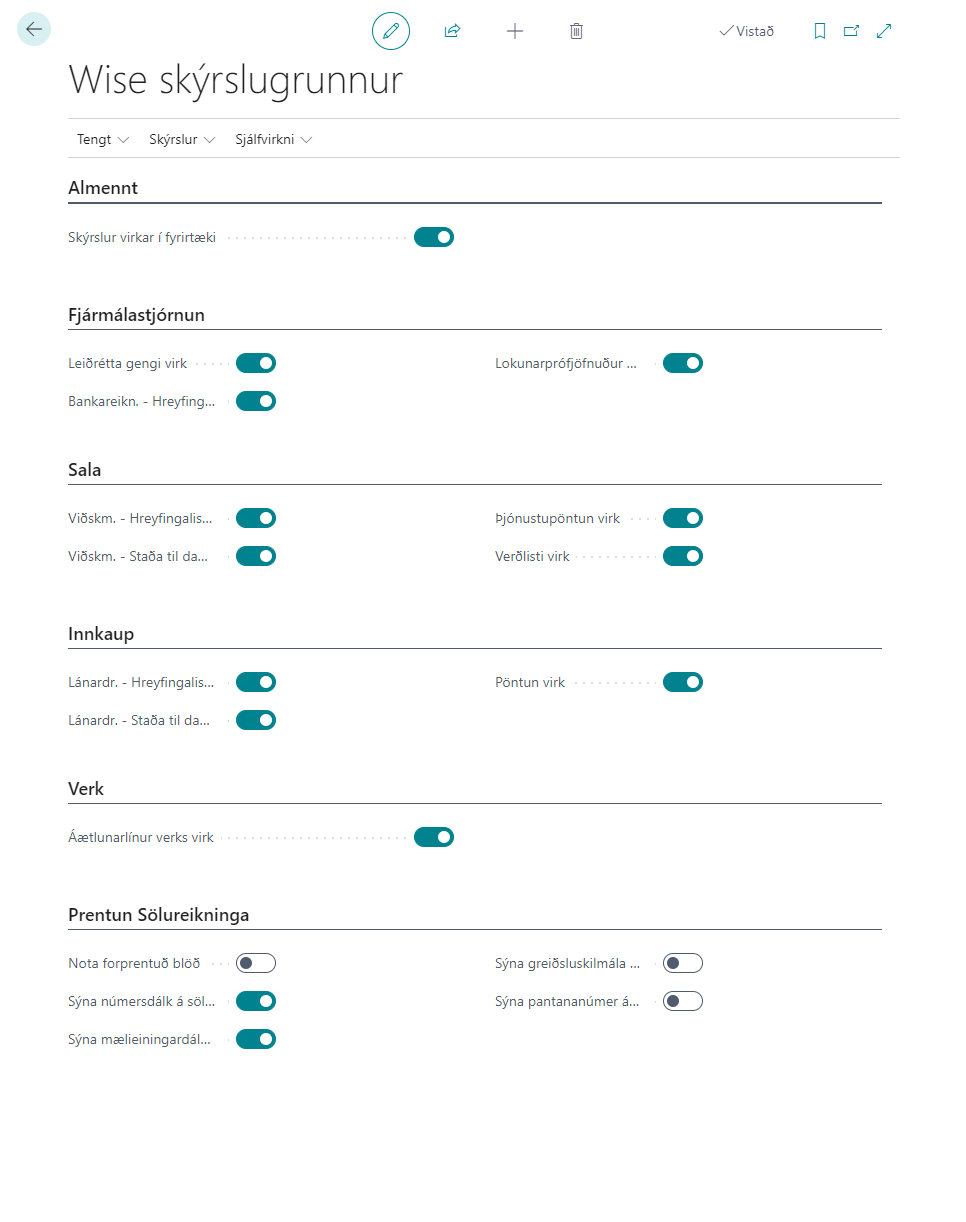The image size is (966, 1222).
Task: Click the edit pencil icon
Action: click(391, 31)
